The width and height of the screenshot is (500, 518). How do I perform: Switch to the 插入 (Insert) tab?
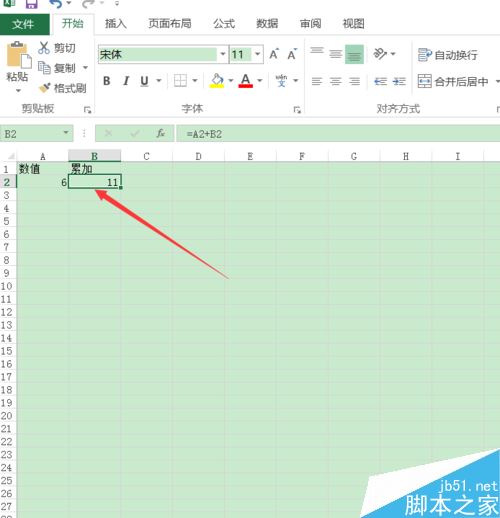(x=116, y=24)
